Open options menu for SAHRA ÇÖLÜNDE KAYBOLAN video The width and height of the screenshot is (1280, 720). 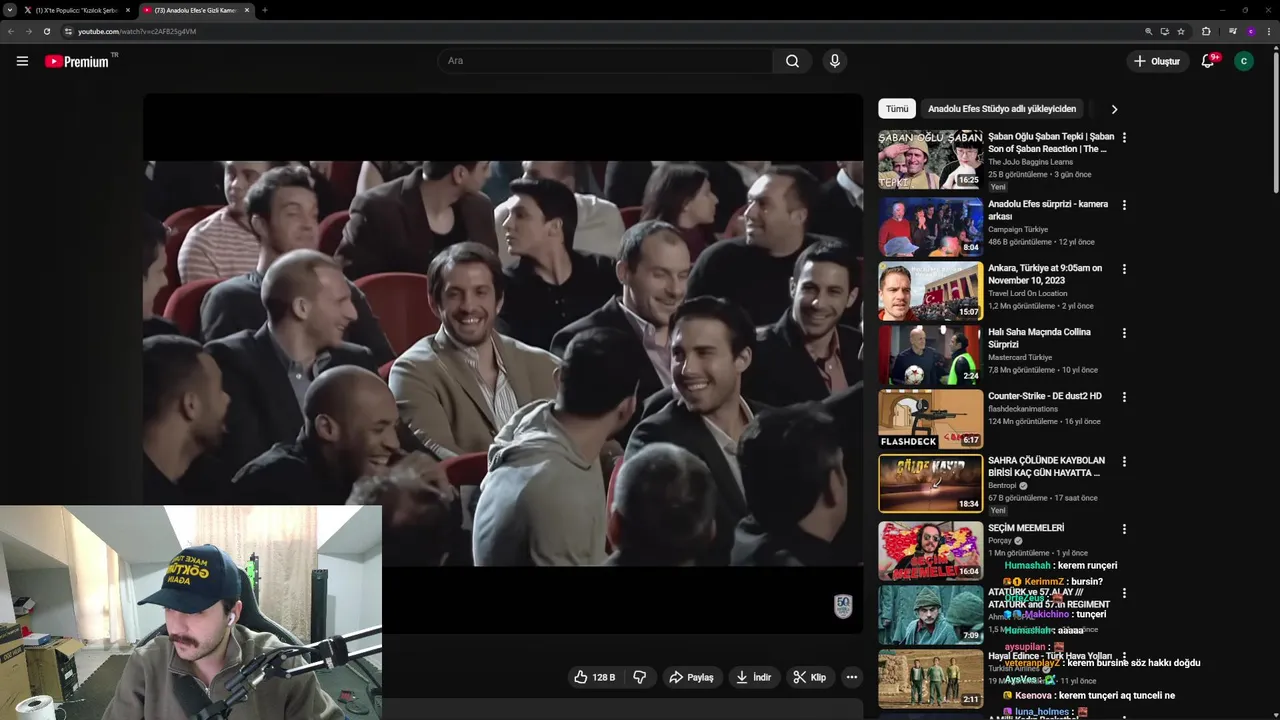[1124, 462]
